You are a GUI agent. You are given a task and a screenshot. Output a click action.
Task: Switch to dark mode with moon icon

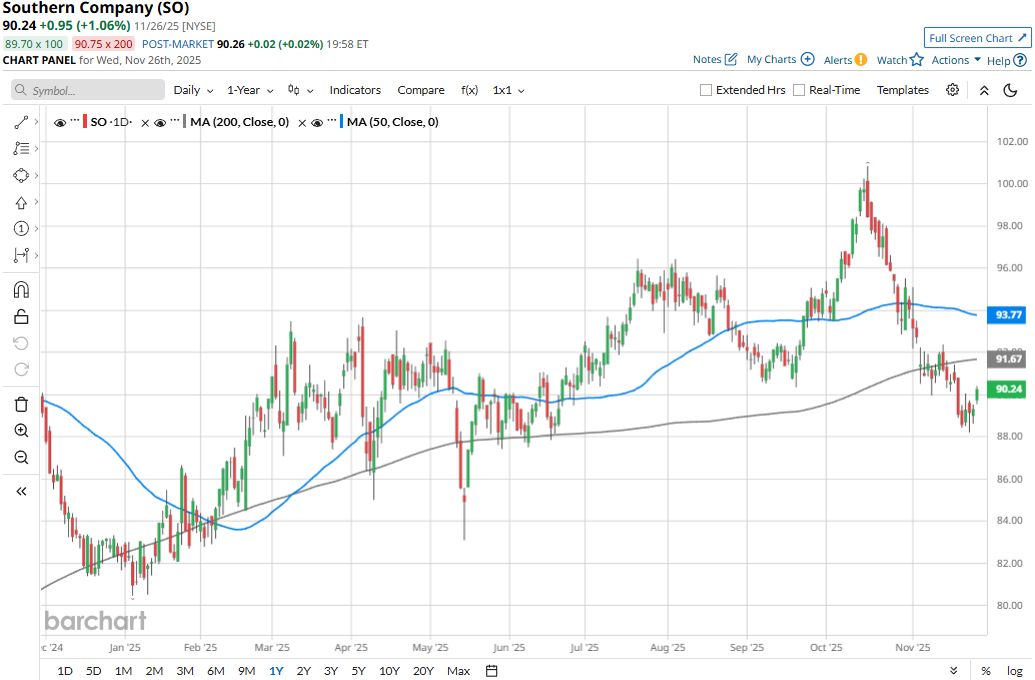coord(1011,90)
